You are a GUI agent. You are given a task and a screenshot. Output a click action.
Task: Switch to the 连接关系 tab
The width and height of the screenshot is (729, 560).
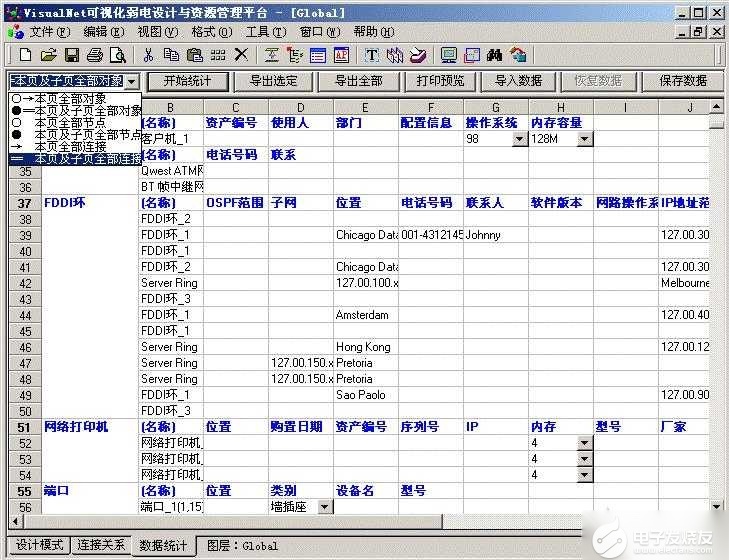pos(101,545)
